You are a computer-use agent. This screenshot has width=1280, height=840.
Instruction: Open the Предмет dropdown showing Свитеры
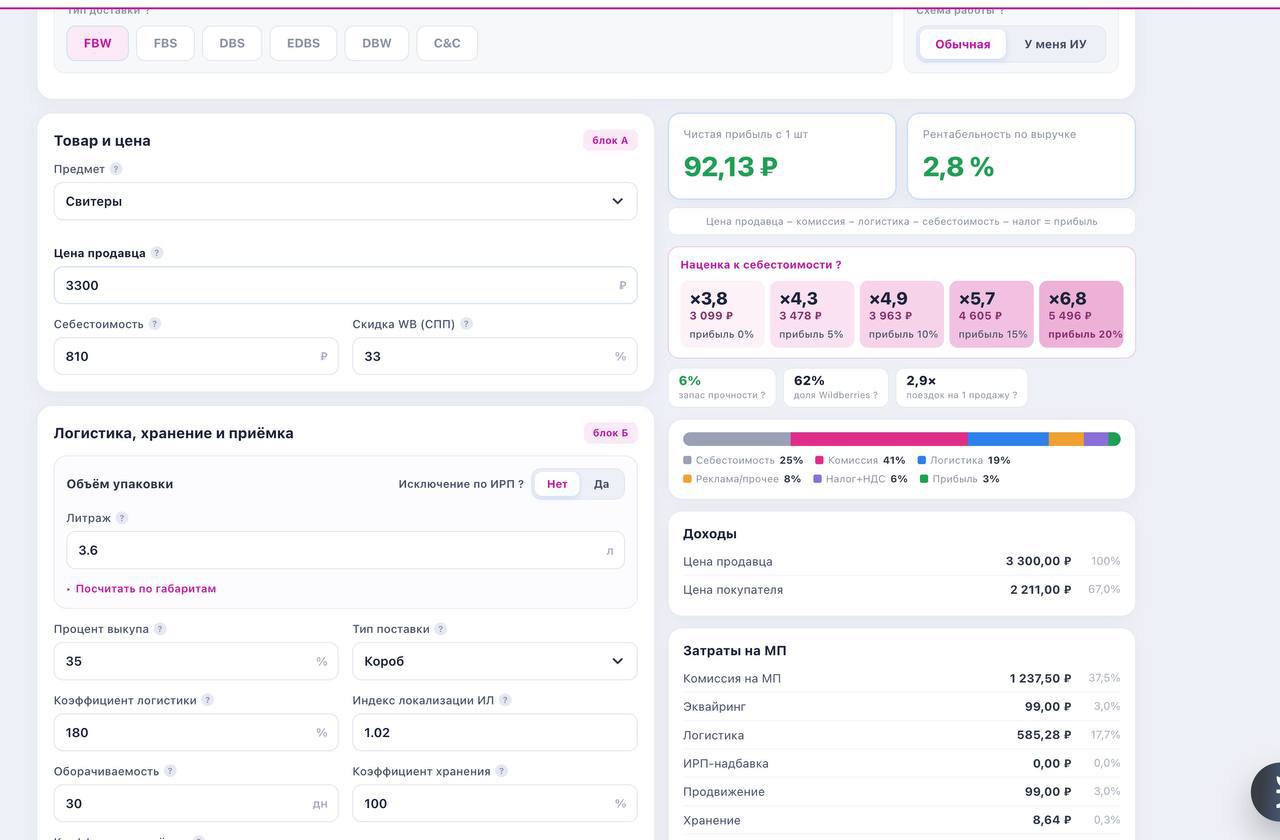345,201
